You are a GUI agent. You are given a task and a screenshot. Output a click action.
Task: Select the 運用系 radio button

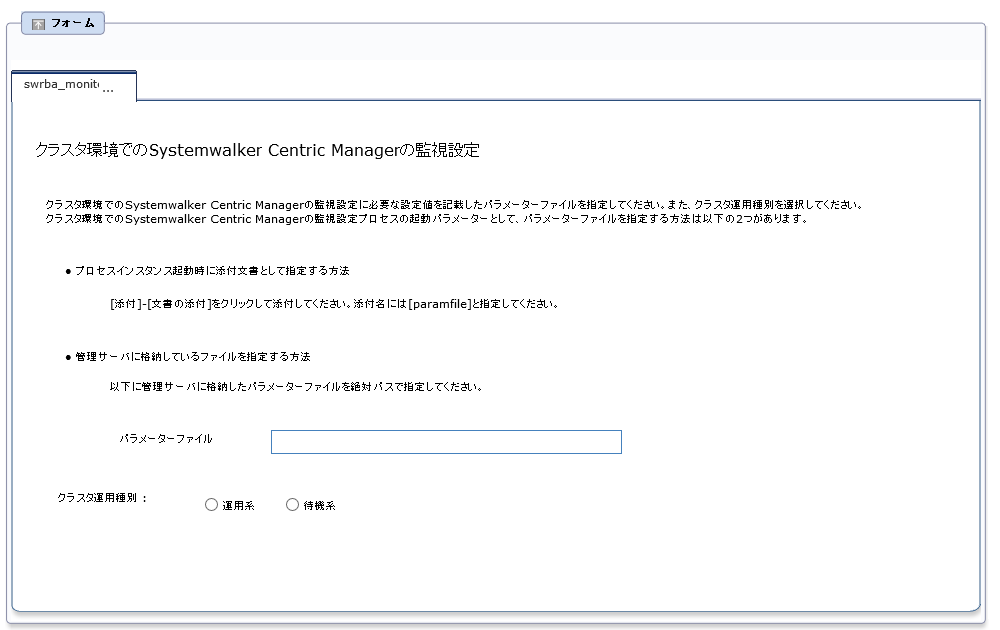click(211, 504)
